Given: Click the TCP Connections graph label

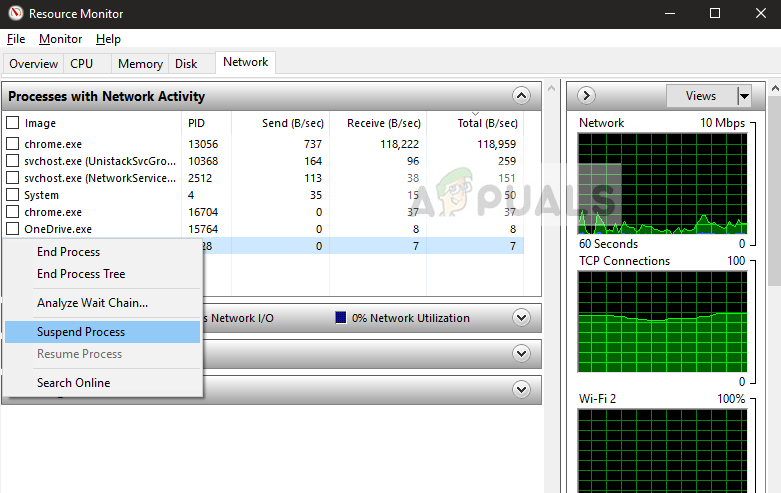Looking at the screenshot, I should tap(624, 260).
